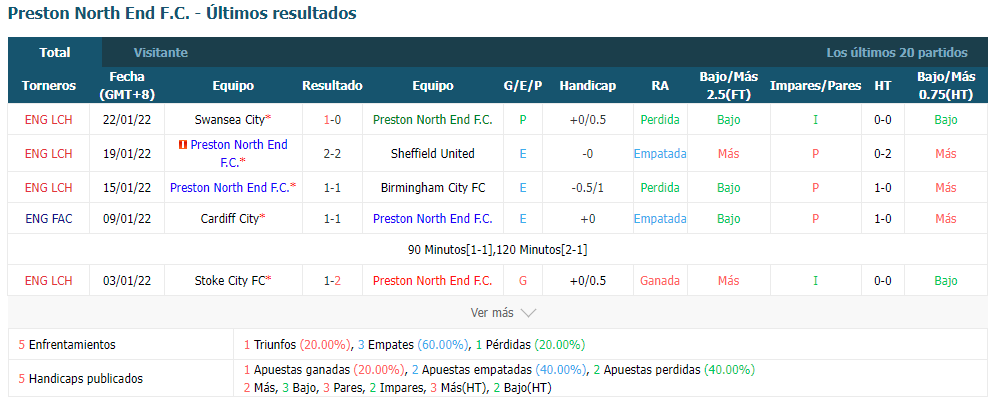Click the red card icon beside Preston North End
This screenshot has height=406, width=998.
point(183,145)
